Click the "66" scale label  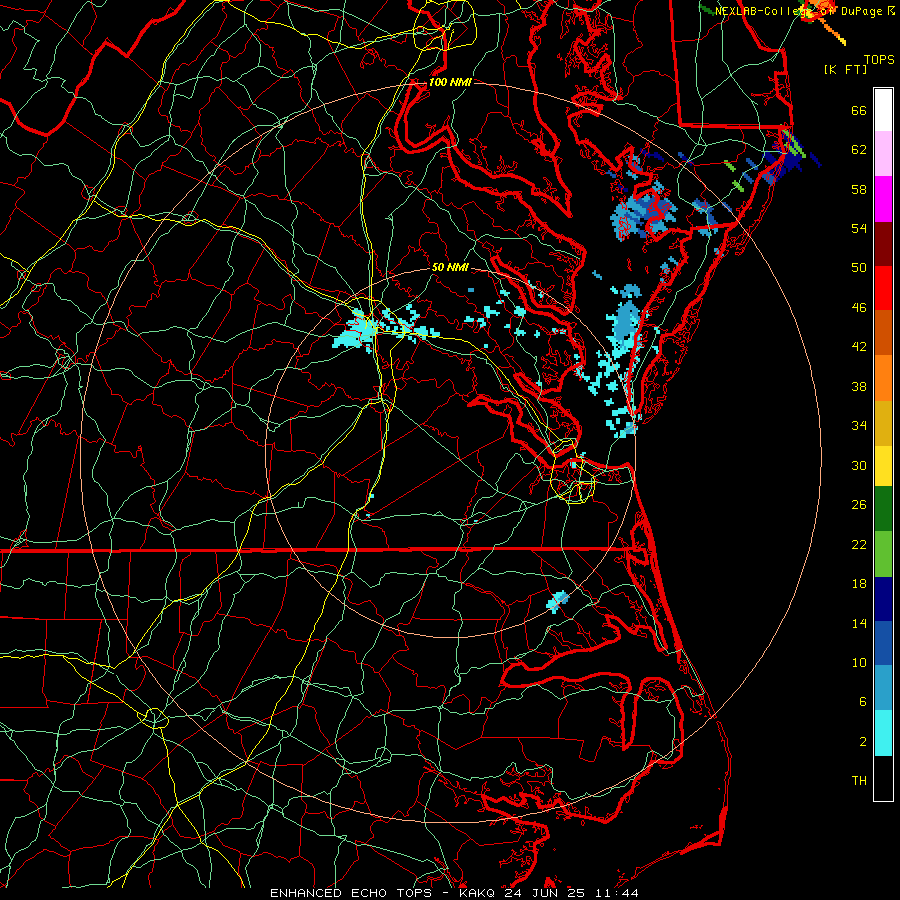tap(859, 111)
